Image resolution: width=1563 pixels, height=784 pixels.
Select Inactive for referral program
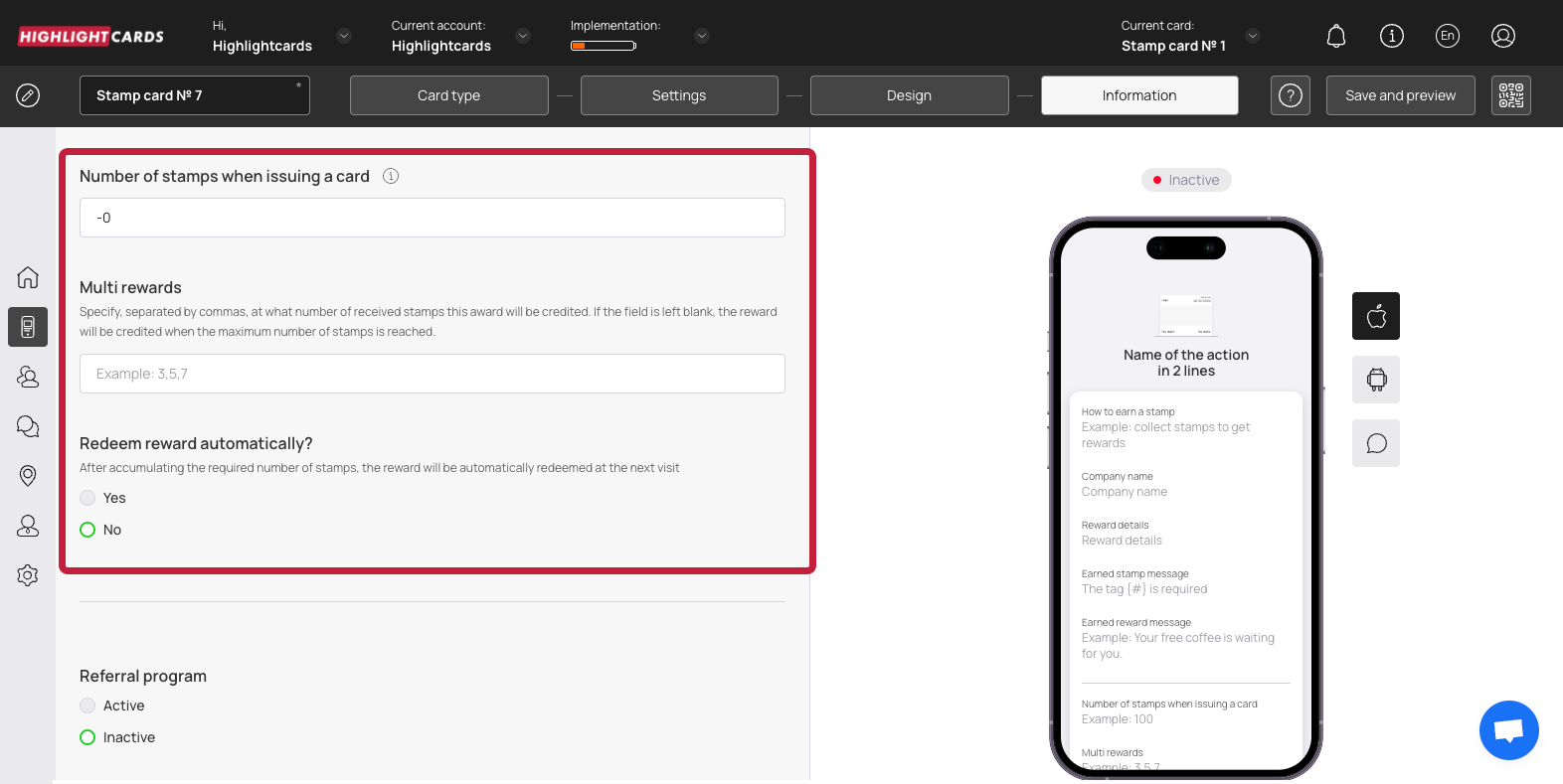click(x=88, y=737)
